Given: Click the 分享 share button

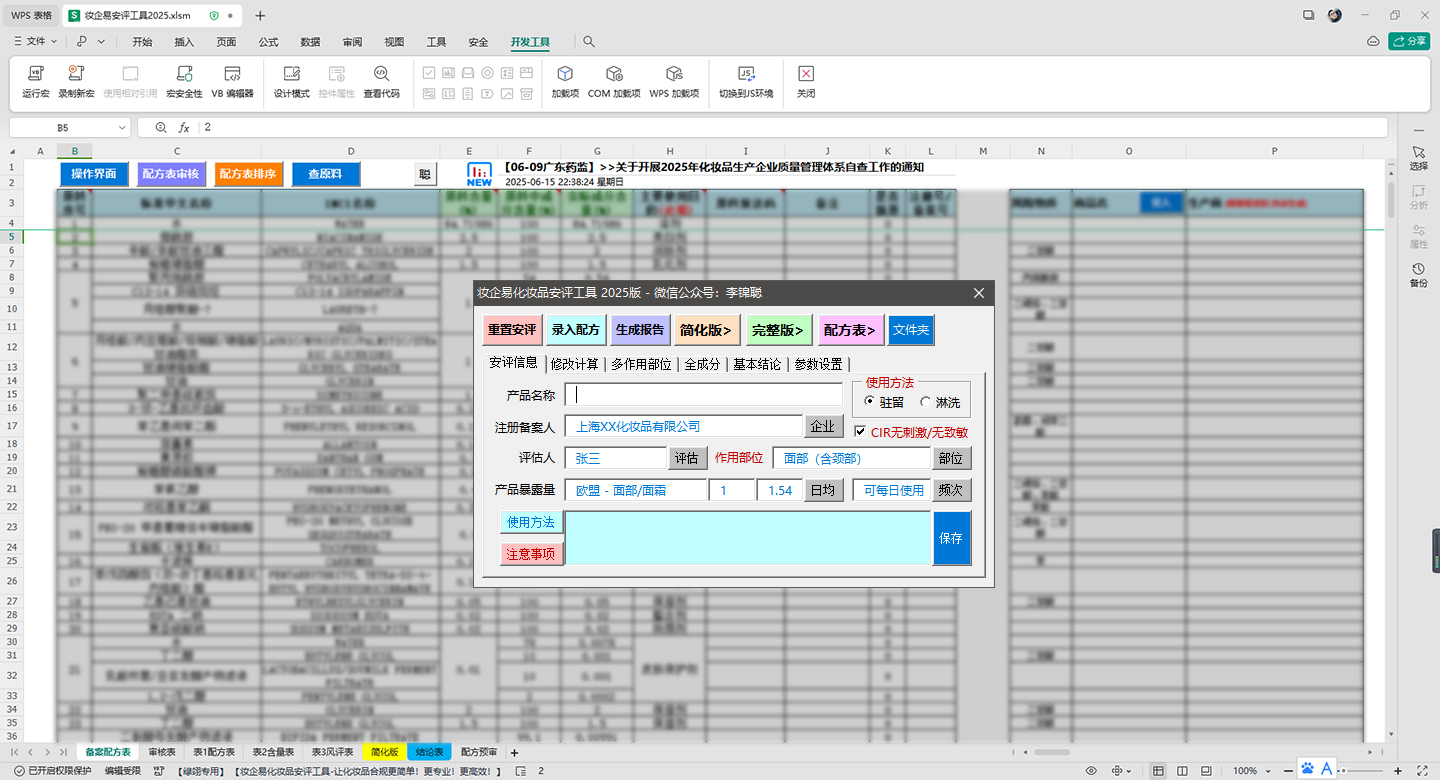Looking at the screenshot, I should (1409, 41).
